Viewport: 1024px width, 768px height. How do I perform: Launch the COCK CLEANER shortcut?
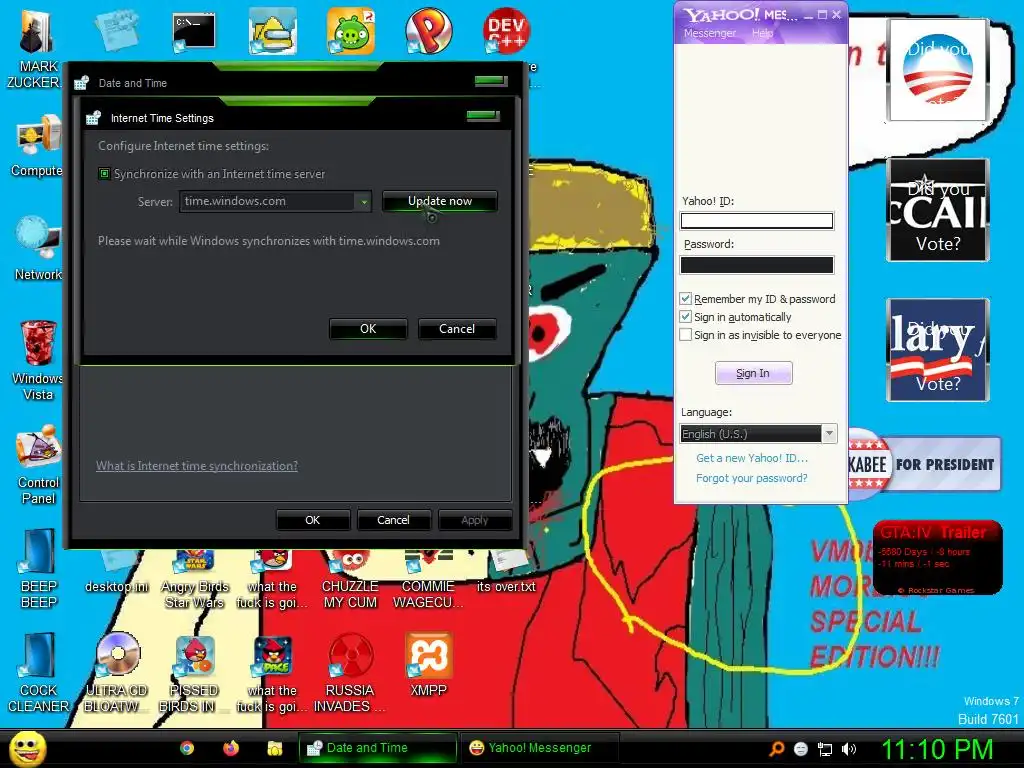point(37,655)
